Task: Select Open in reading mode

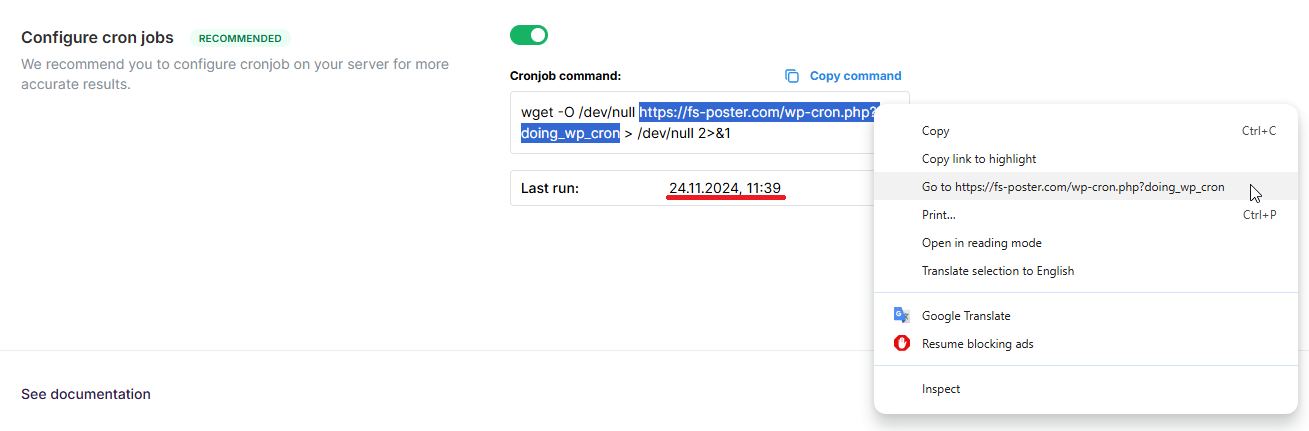Action: coord(1085,243)
